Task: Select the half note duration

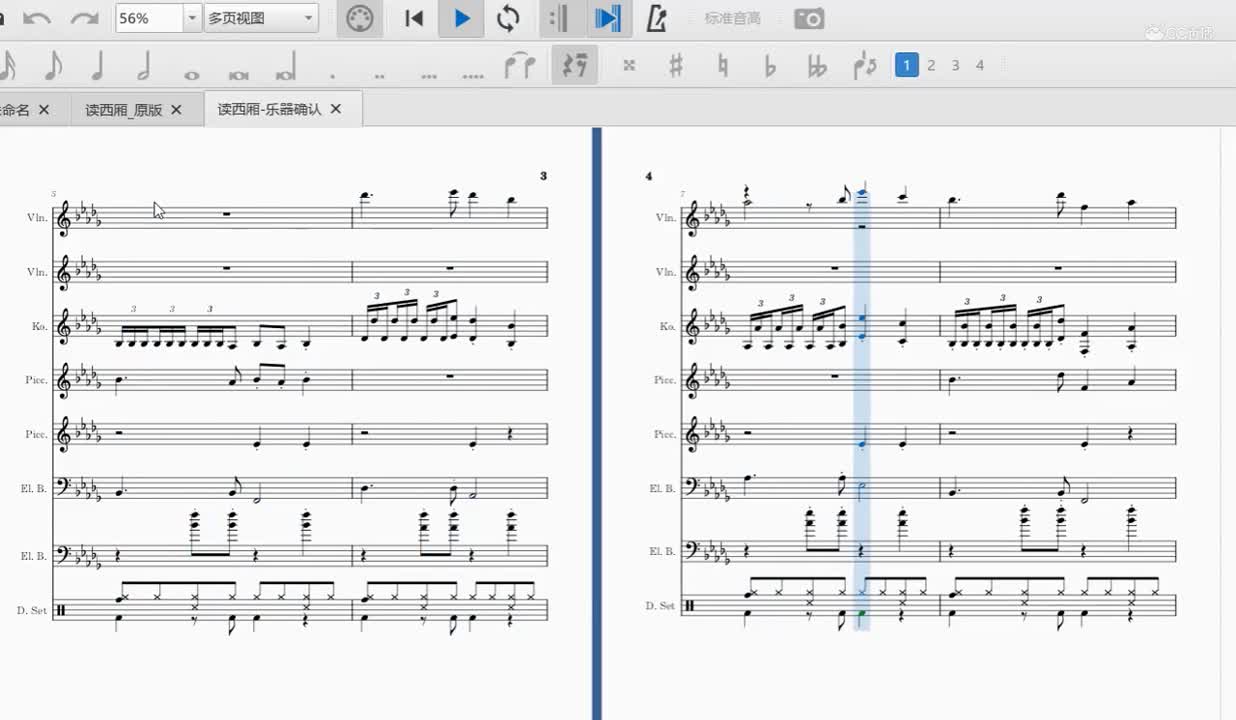Action: (x=144, y=66)
